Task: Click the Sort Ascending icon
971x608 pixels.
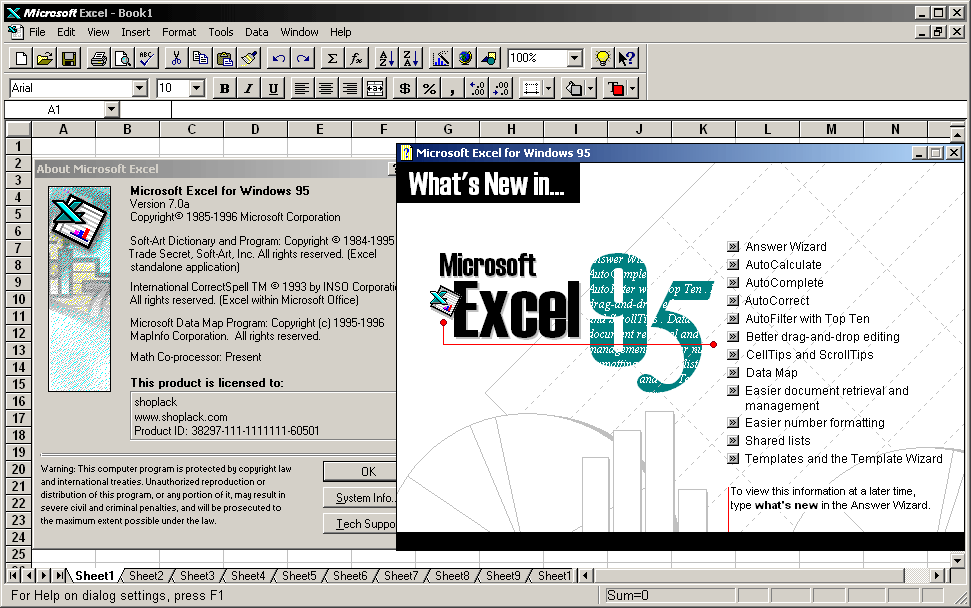Action: [x=384, y=58]
